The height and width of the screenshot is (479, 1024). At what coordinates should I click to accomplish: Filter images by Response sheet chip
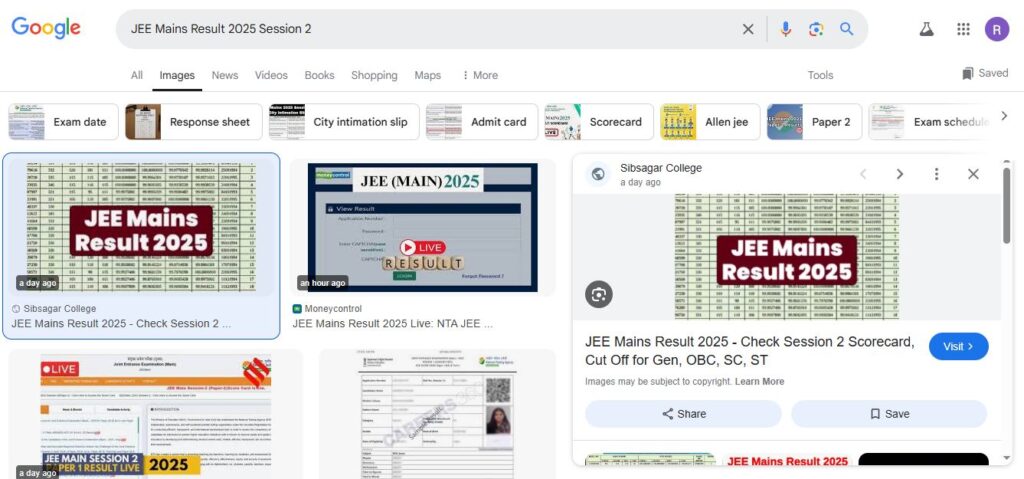pyautogui.click(x=193, y=122)
